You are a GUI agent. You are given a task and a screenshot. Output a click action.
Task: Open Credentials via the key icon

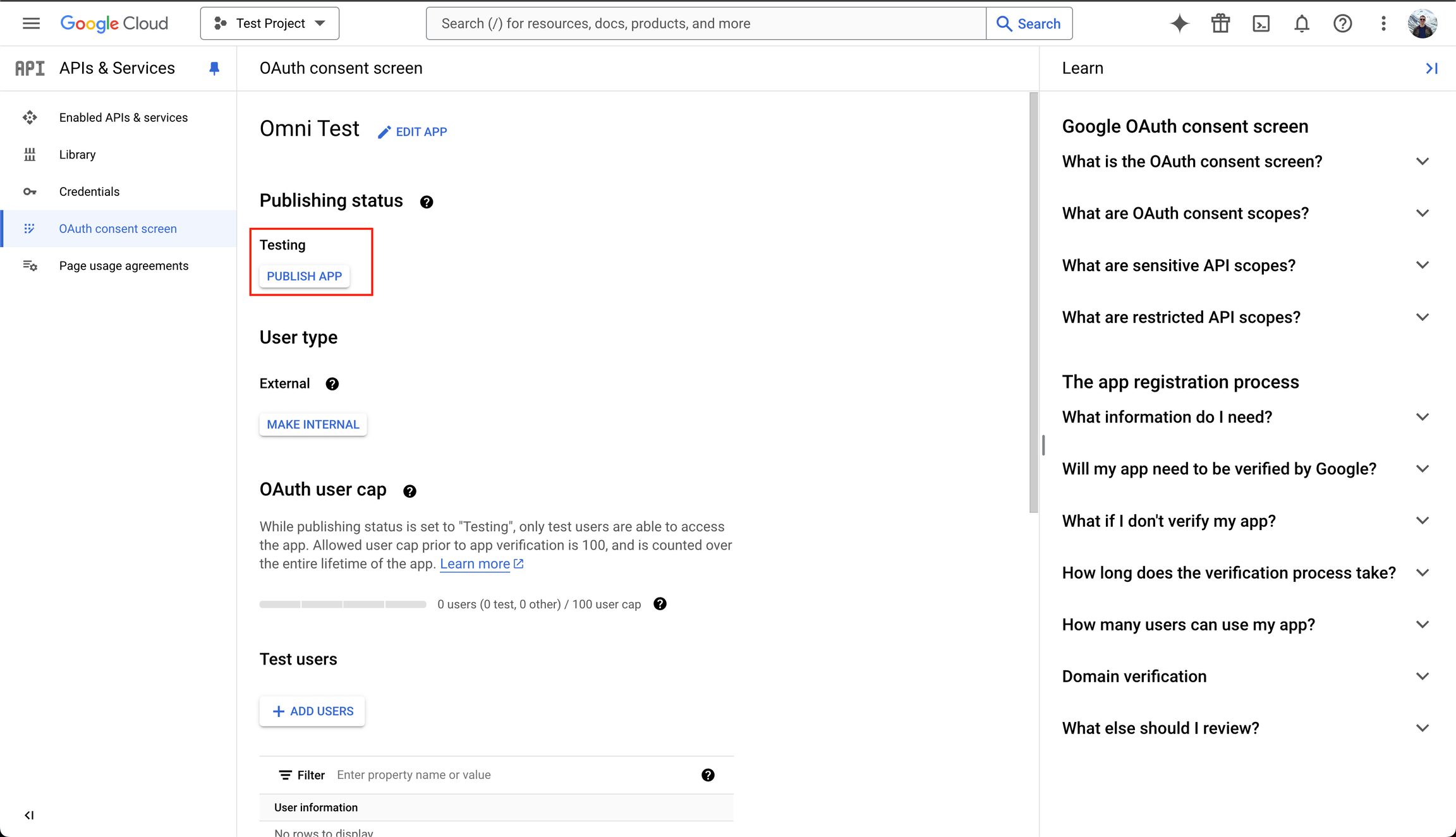tap(30, 191)
